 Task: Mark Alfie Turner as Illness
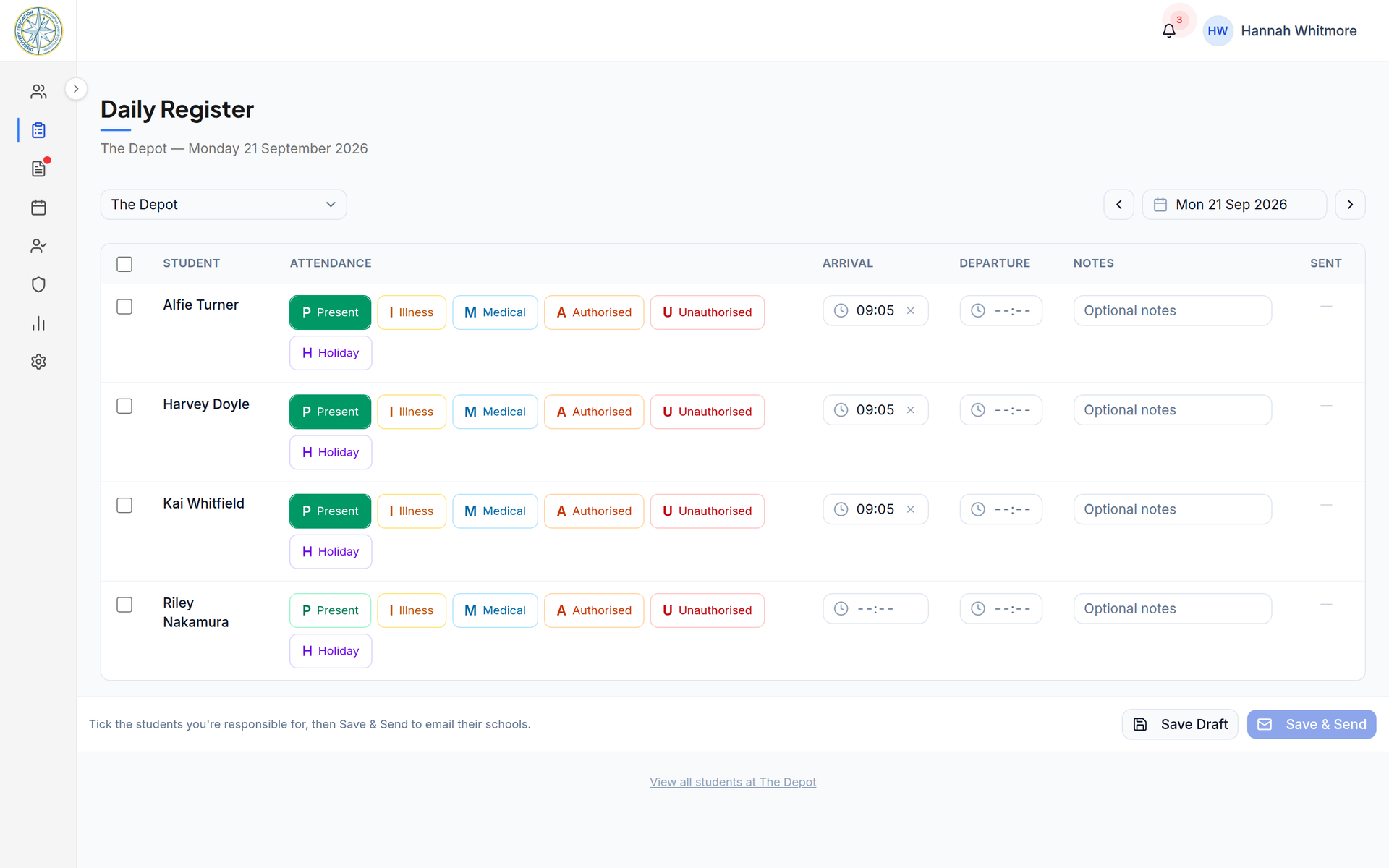412,312
